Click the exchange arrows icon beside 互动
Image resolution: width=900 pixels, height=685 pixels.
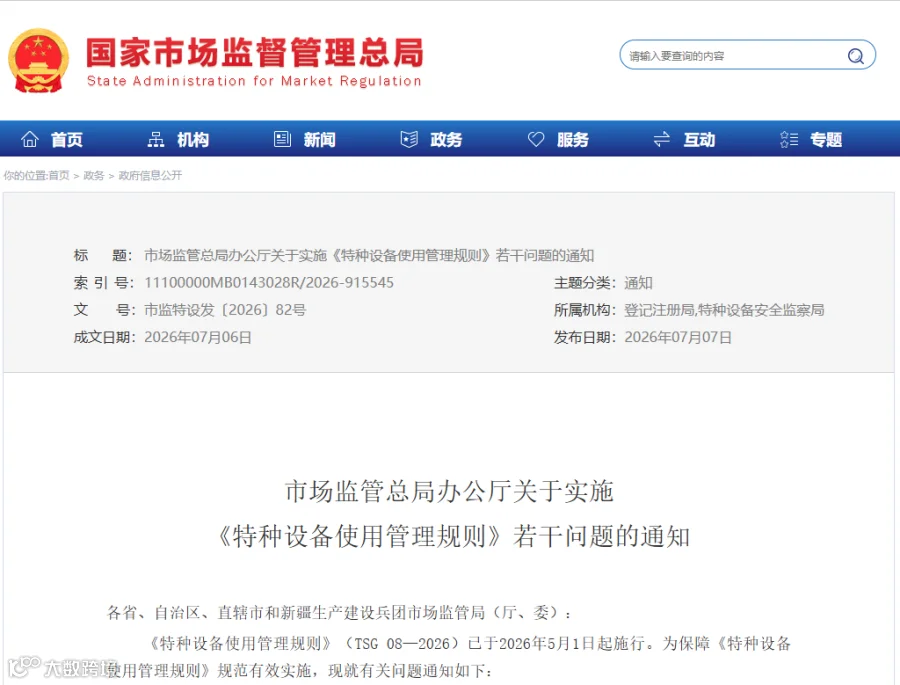pyautogui.click(x=662, y=139)
